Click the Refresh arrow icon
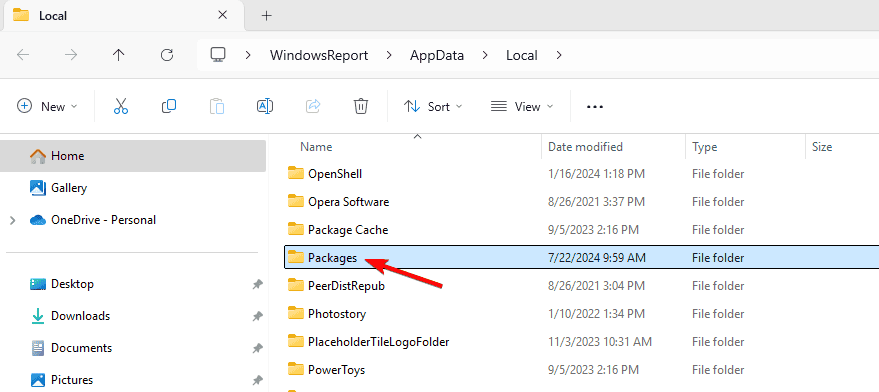 click(x=167, y=55)
